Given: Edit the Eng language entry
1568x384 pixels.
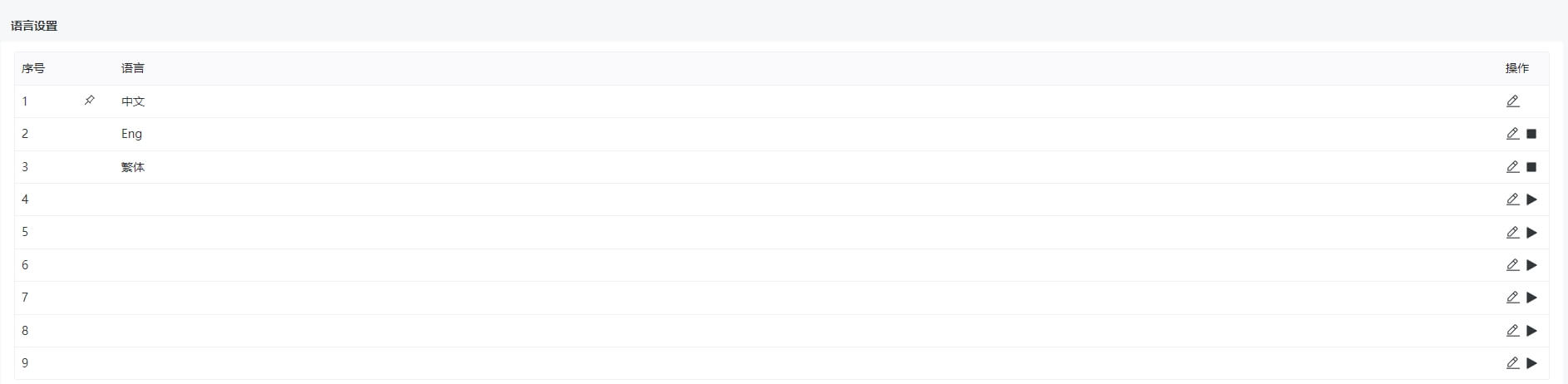Looking at the screenshot, I should [1512, 134].
